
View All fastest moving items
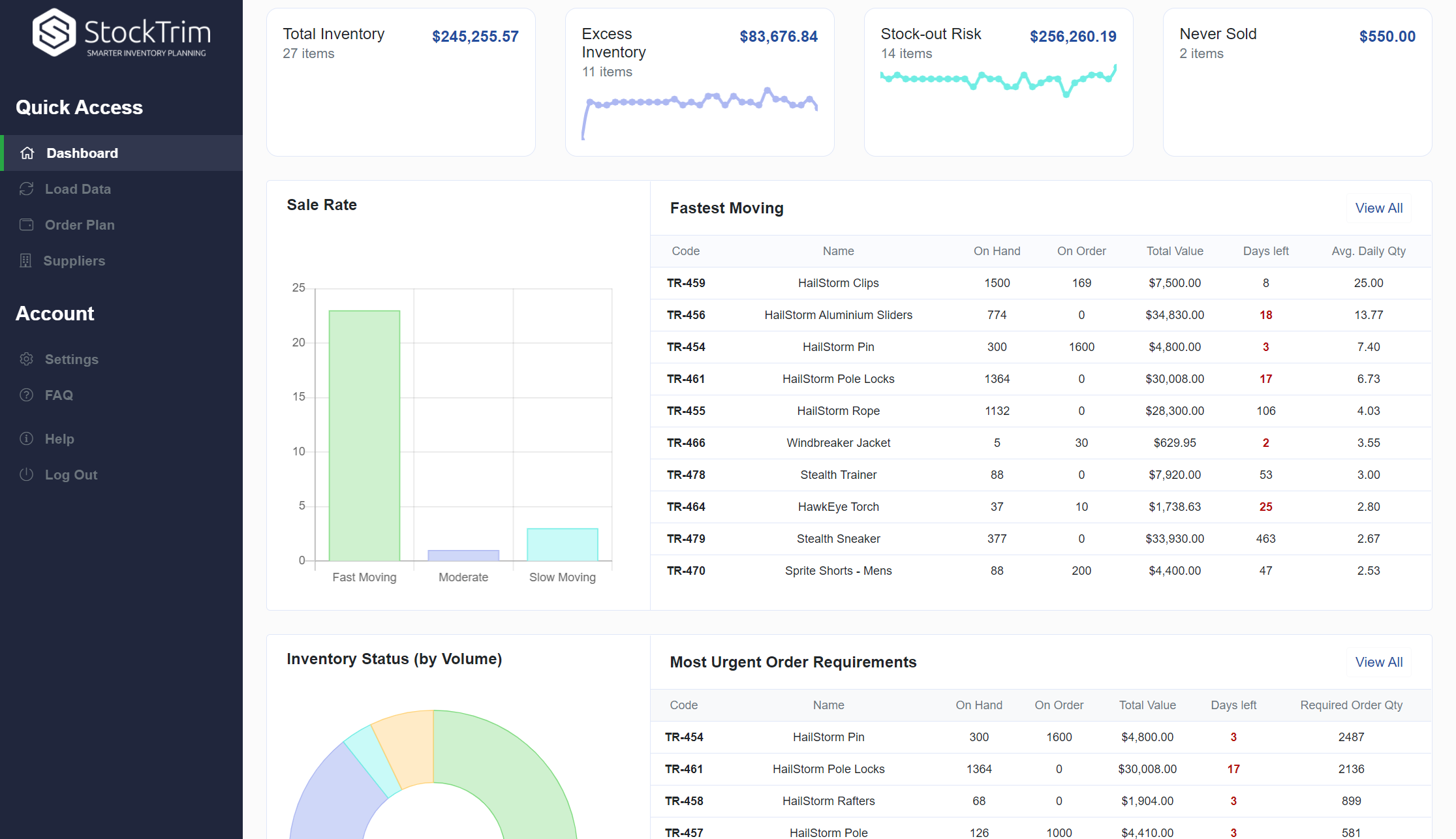coord(1379,208)
